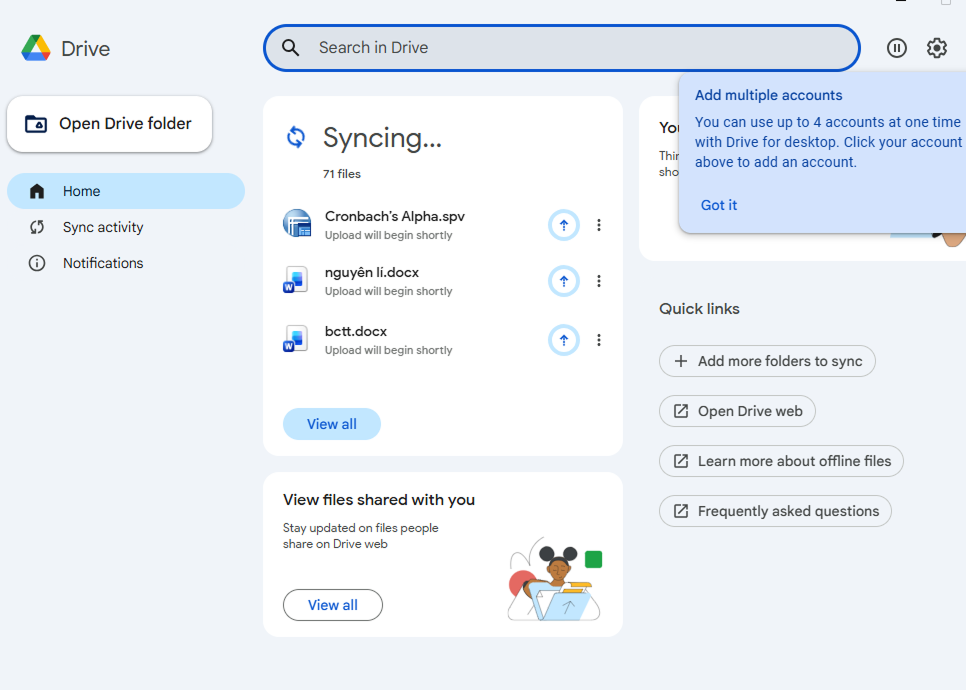Click Add more folders to sync
This screenshot has width=966, height=690.
[767, 361]
